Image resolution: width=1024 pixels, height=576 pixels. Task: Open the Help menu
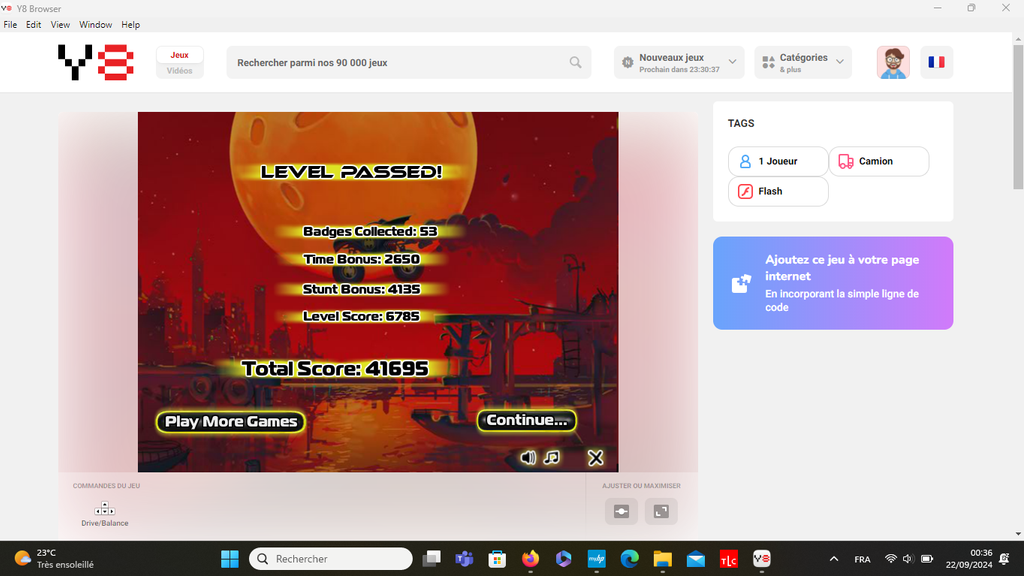[131, 25]
